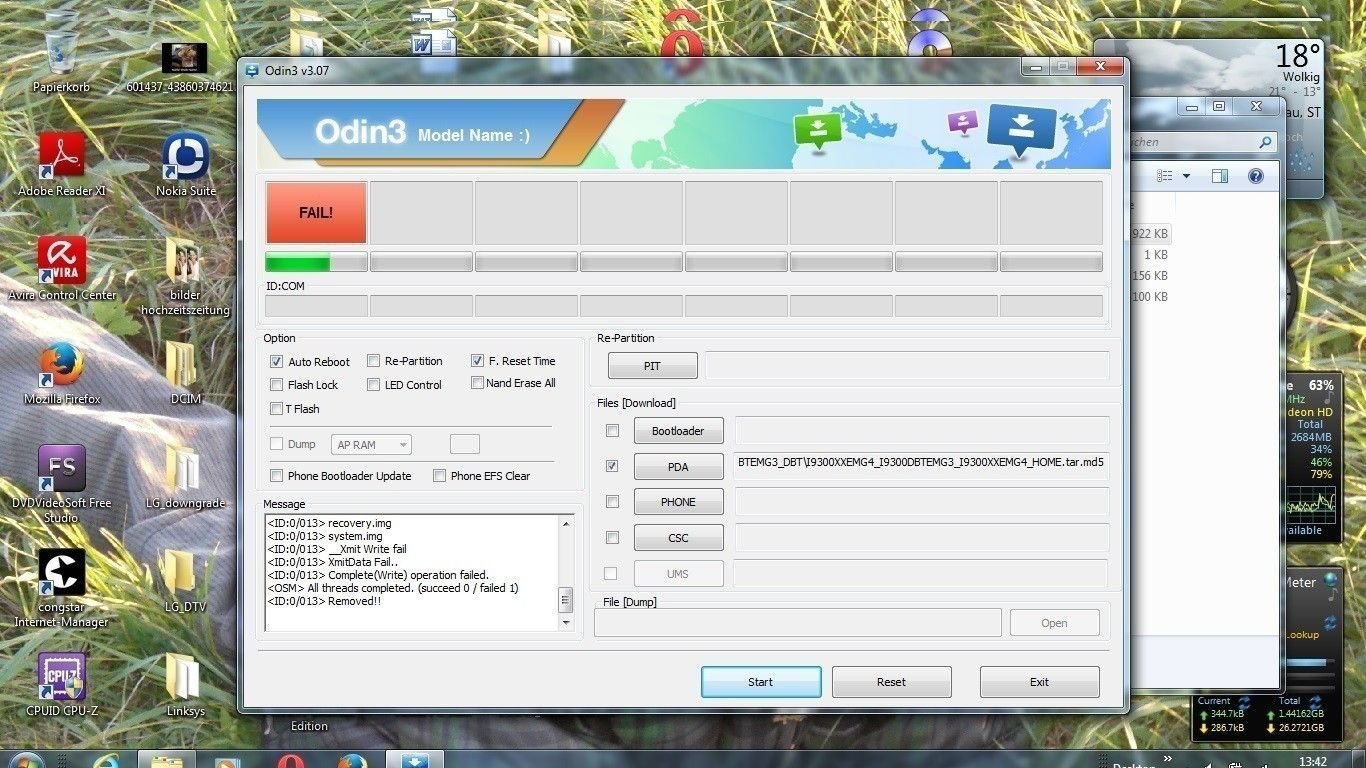The width and height of the screenshot is (1366, 768).
Task: Click the Exit button in Odin
Action: pos(1039,682)
